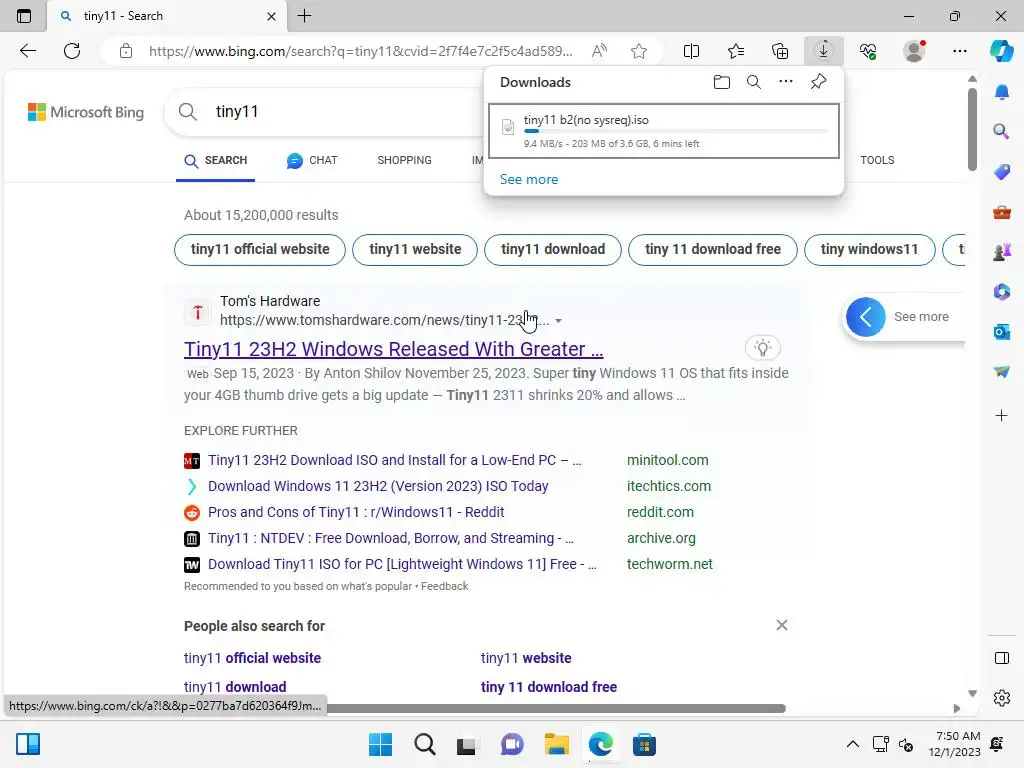Screen dimensions: 1024x768
Task: Open techworm Download Tiny11 ISO link
Action: point(402,564)
